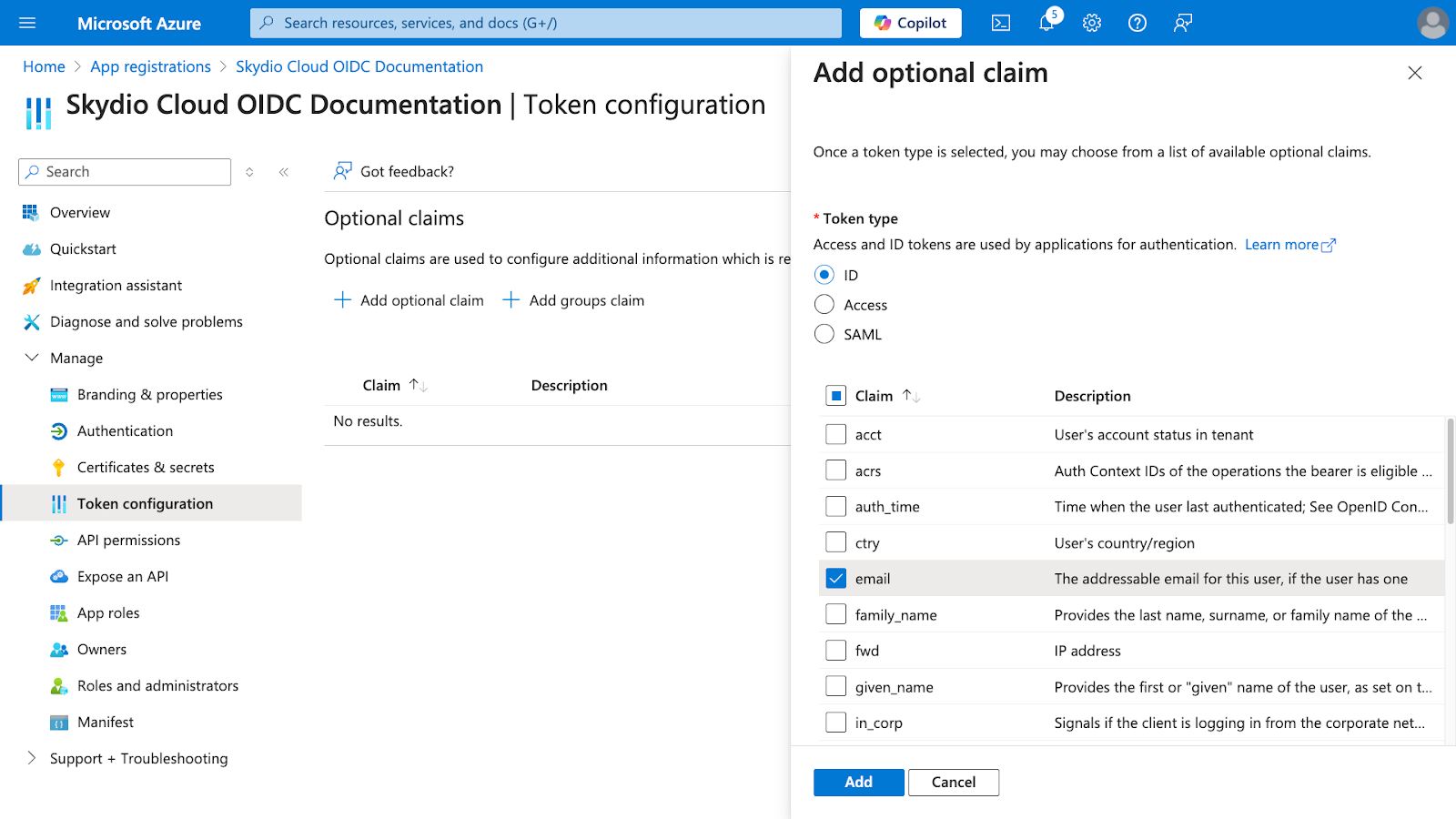The height and width of the screenshot is (819, 1456).
Task: Check the acrs claim checkbox
Action: [835, 470]
